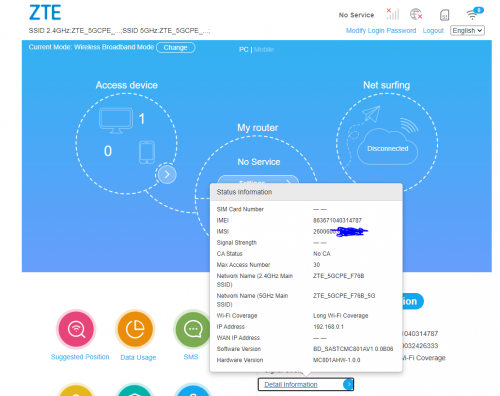Click the ZTE_5GCPE_F76B network name value
Viewport: 500px width, 396px height.
pyautogui.click(x=339, y=276)
